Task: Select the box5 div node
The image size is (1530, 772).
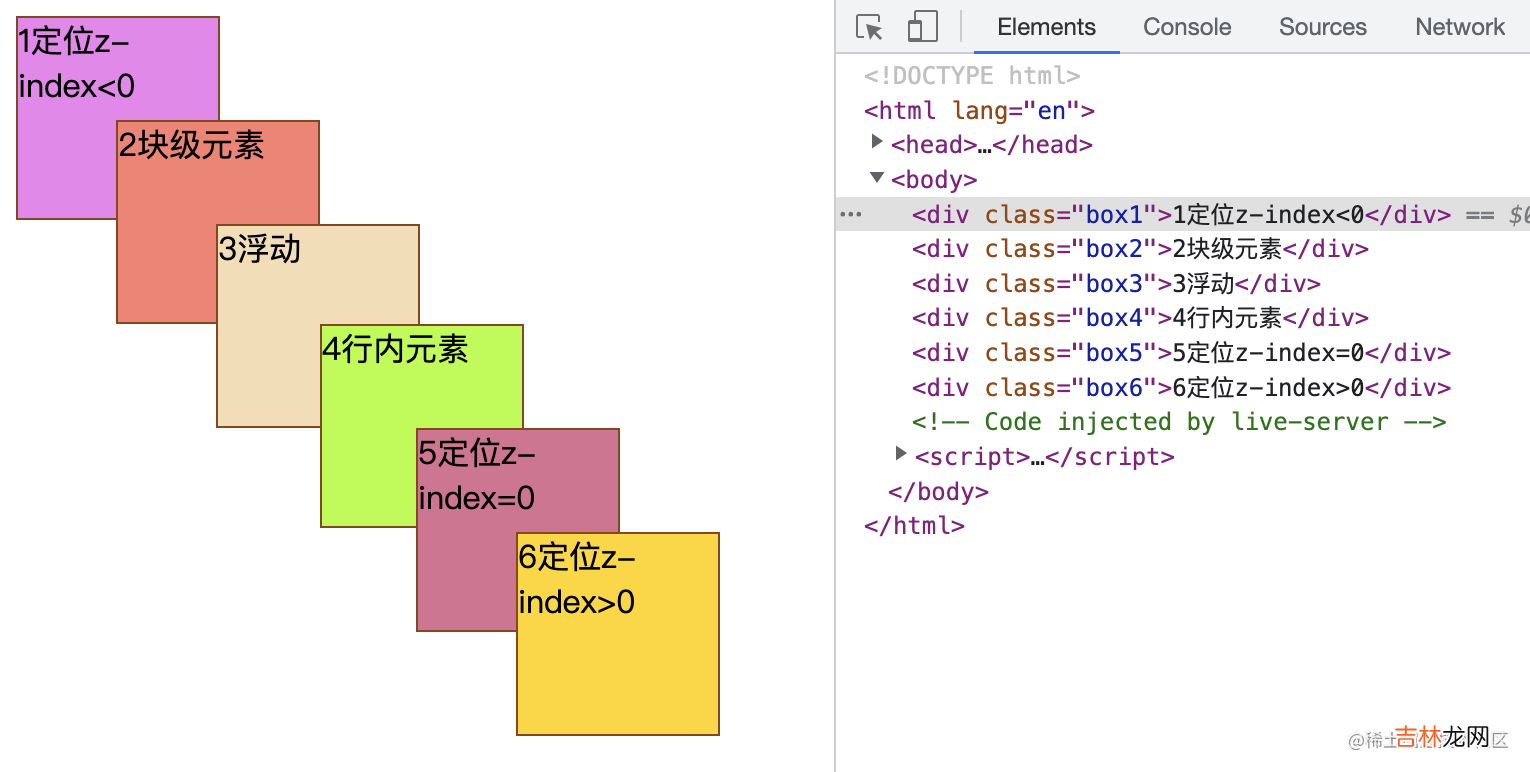Action: click(1180, 353)
